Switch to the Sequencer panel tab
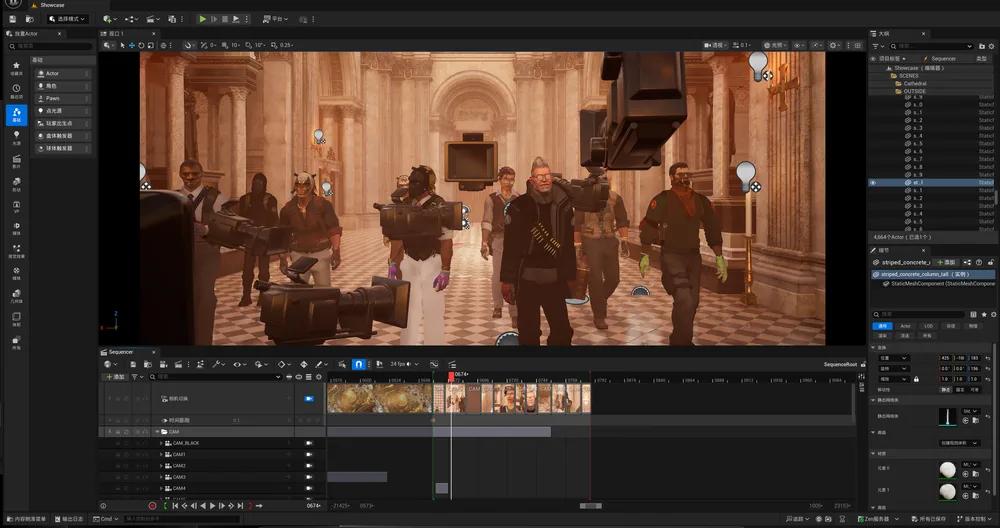Viewport: 1000px width, 528px height. click(121, 352)
